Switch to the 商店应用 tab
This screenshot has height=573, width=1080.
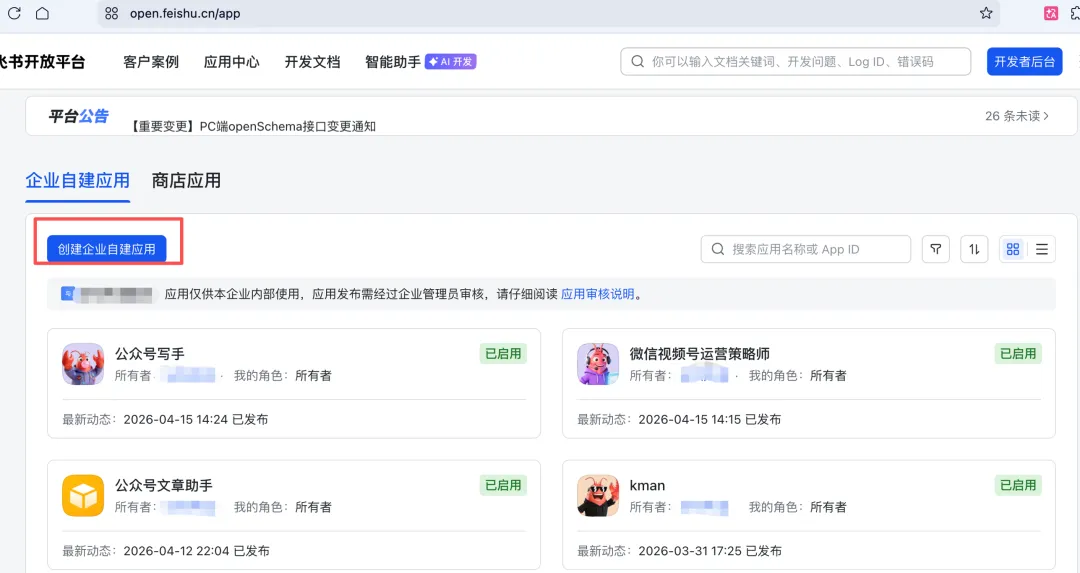coord(186,180)
